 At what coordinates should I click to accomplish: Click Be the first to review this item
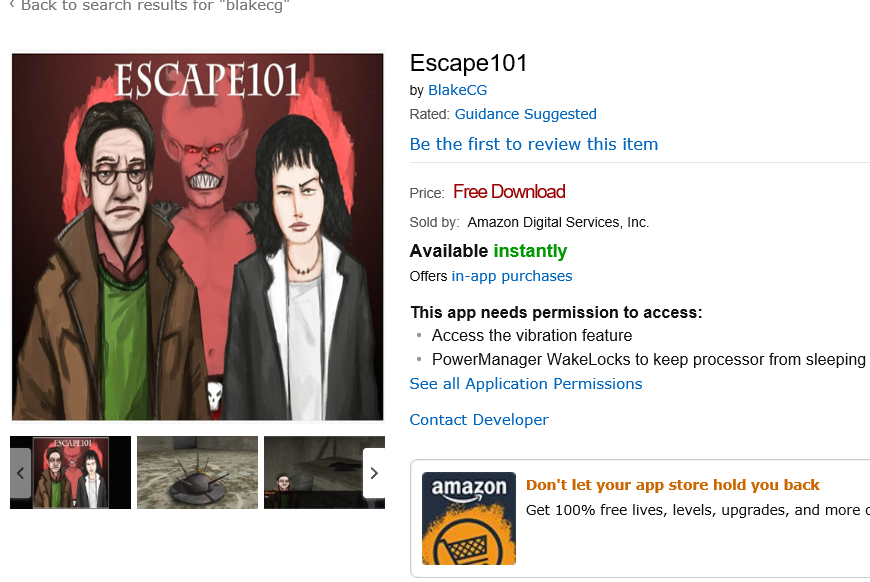pyautogui.click(x=534, y=144)
